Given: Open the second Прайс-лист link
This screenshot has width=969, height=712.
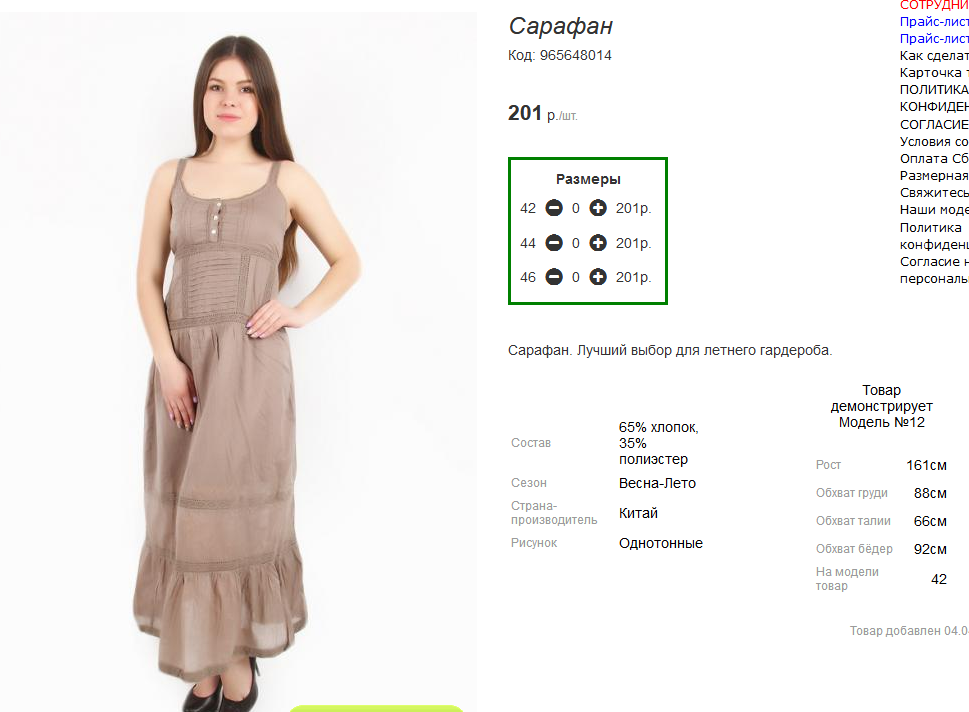Looking at the screenshot, I should tap(934, 39).
